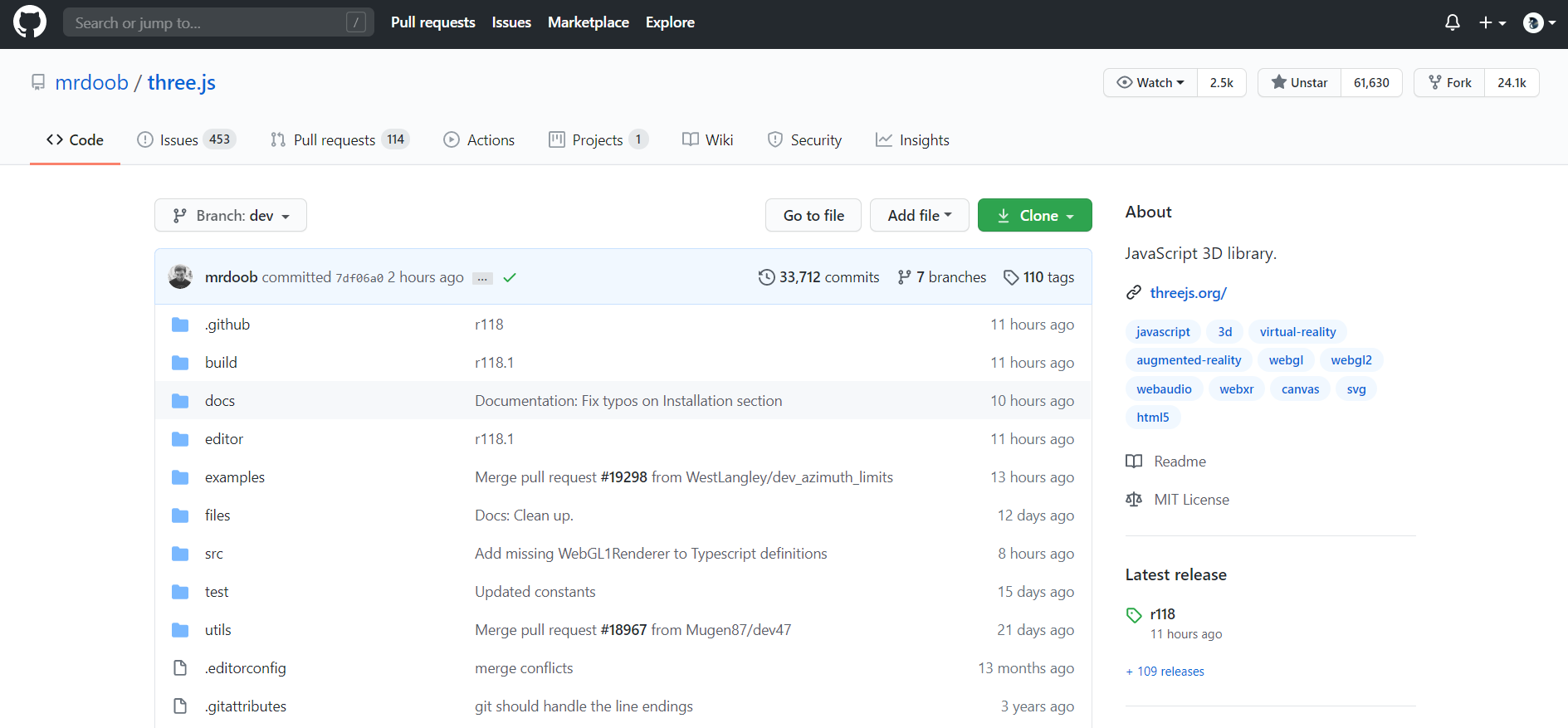View the 2.5k watchers count
This screenshot has height=728, width=1568.
[x=1221, y=82]
